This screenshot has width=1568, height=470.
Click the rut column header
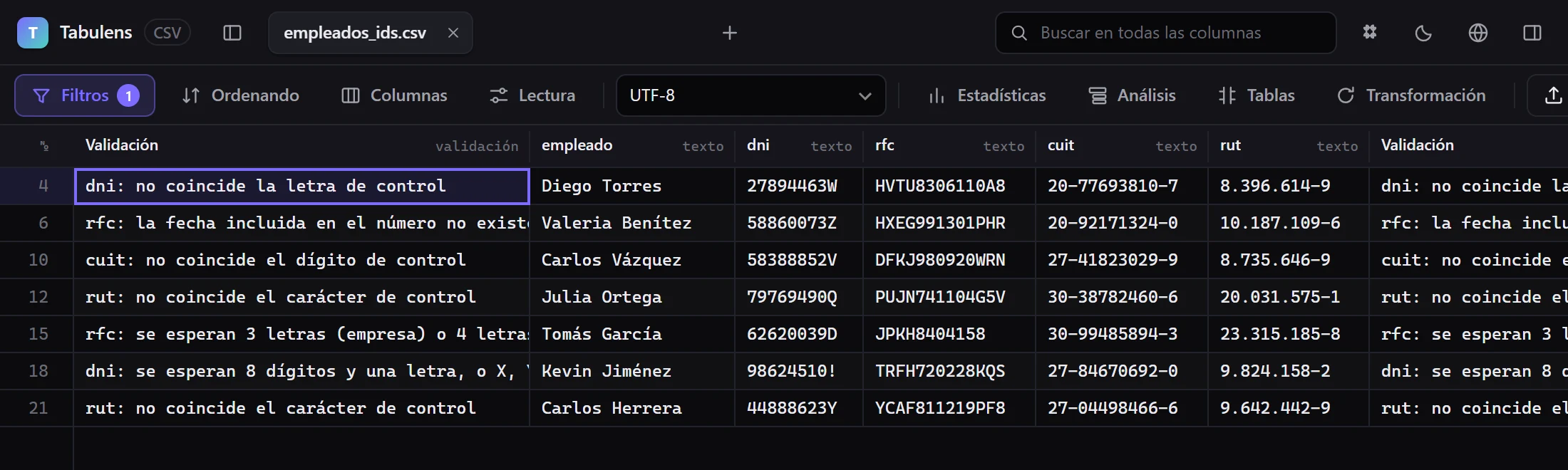coord(1289,145)
